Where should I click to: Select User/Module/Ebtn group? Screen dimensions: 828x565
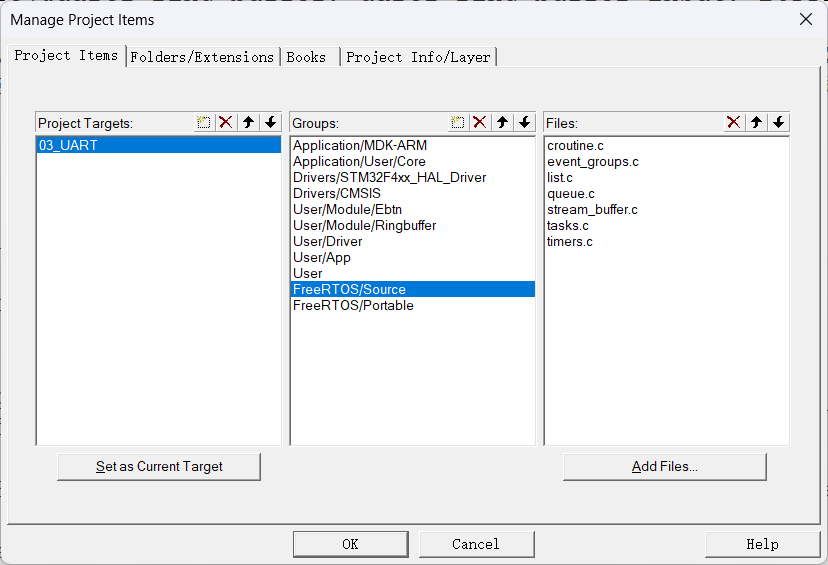click(x=413, y=210)
